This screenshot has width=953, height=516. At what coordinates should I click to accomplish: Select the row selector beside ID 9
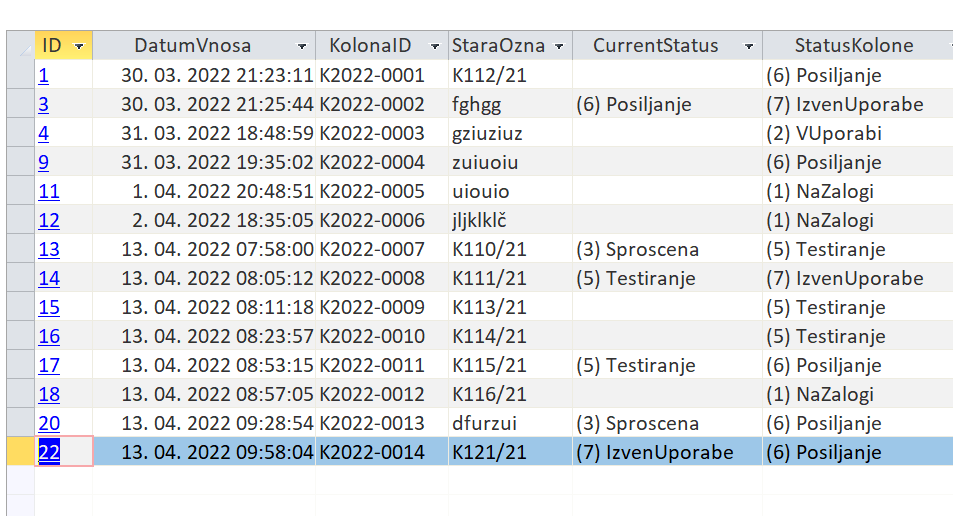pyautogui.click(x=21, y=162)
